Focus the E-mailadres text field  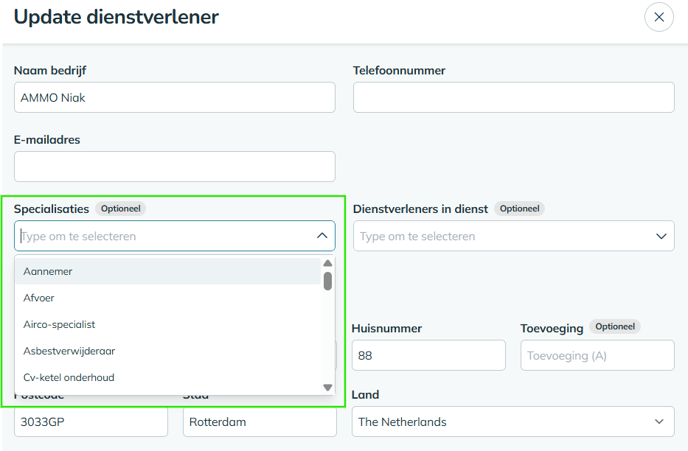click(175, 166)
